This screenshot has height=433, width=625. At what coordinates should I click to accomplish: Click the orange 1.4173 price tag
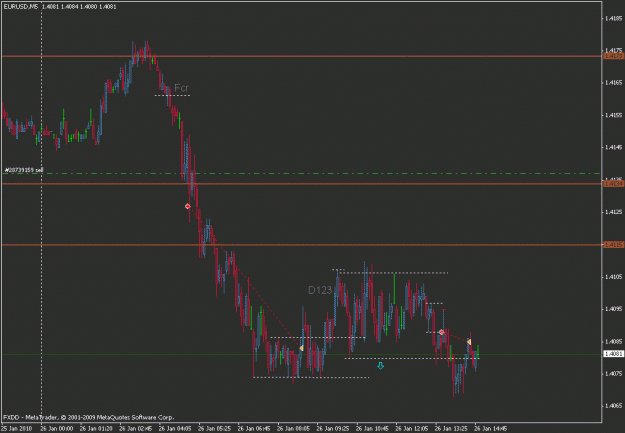[x=613, y=56]
